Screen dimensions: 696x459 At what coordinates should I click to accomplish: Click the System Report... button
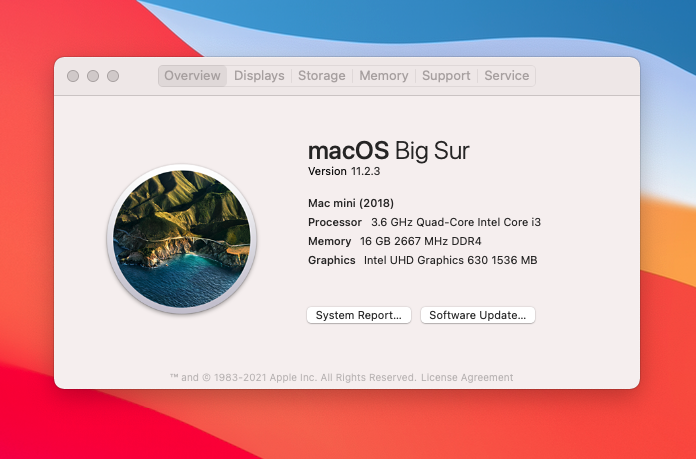point(359,315)
